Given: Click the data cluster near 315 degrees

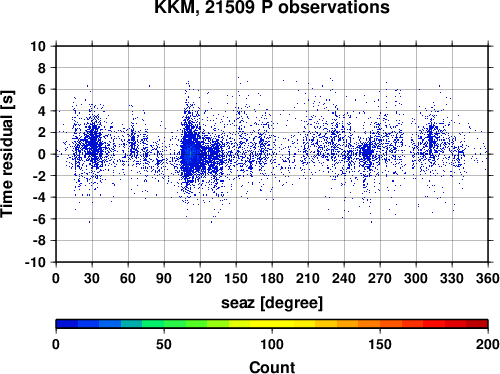Looking at the screenshot, I should pyautogui.click(x=431, y=140).
